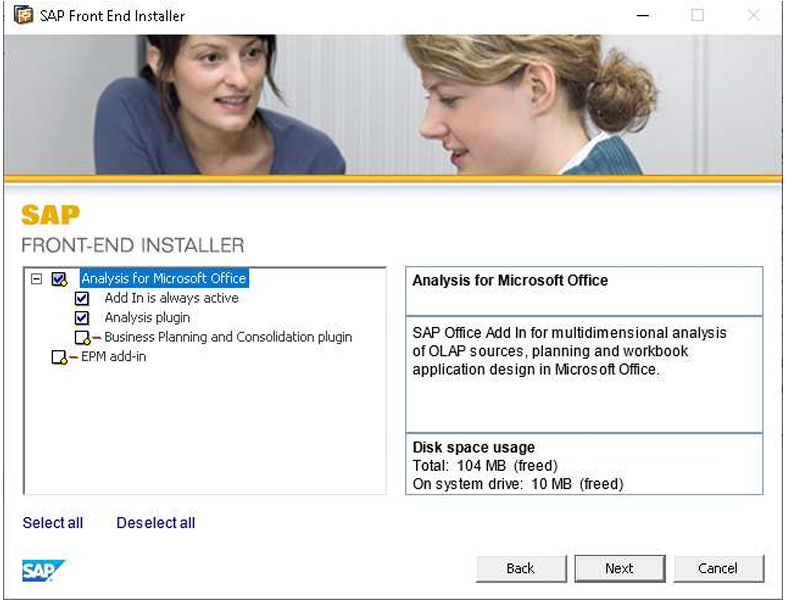Click the Deselect all link
The width and height of the screenshot is (785, 602).
(156, 523)
